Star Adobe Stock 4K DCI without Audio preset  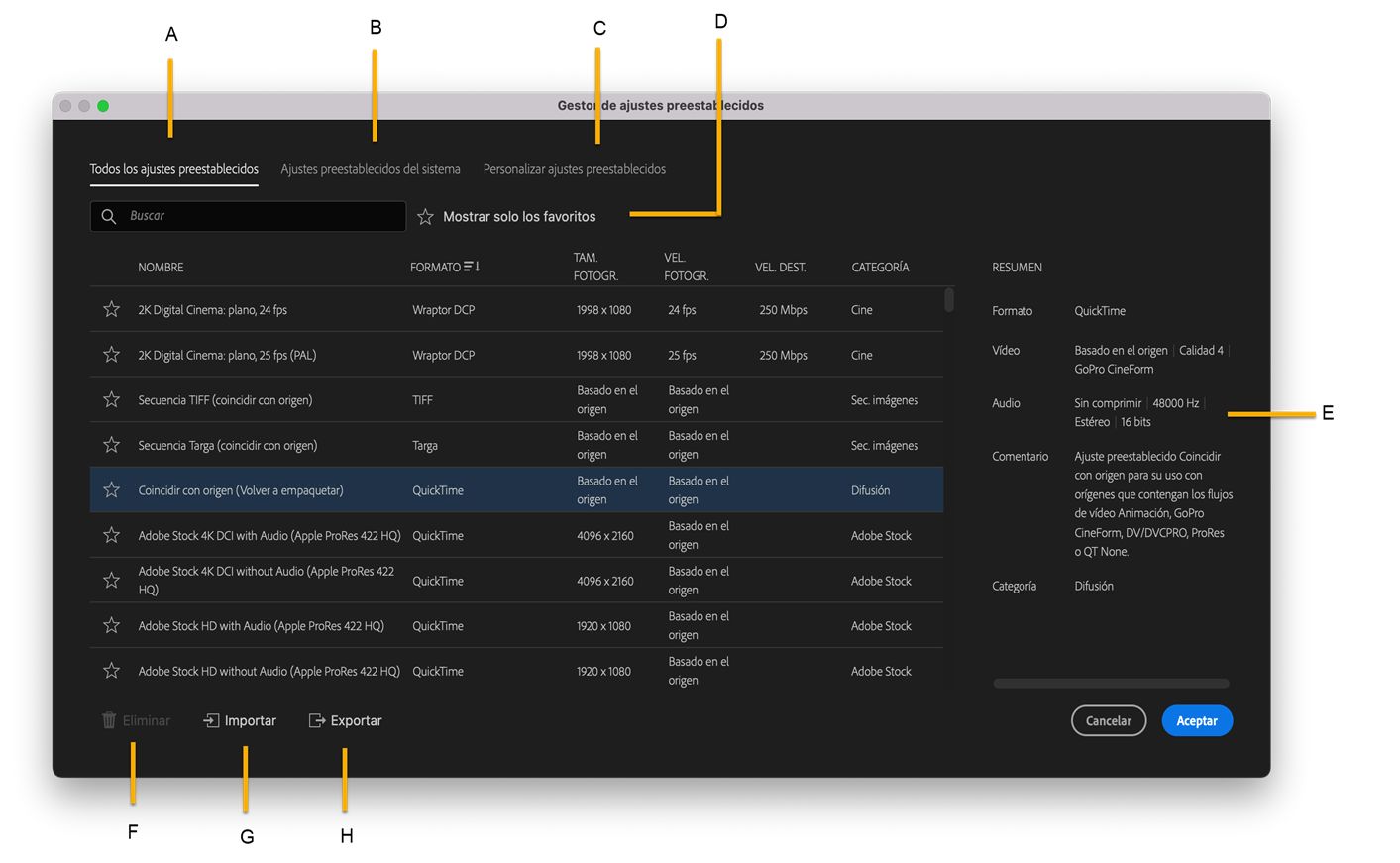(x=111, y=580)
